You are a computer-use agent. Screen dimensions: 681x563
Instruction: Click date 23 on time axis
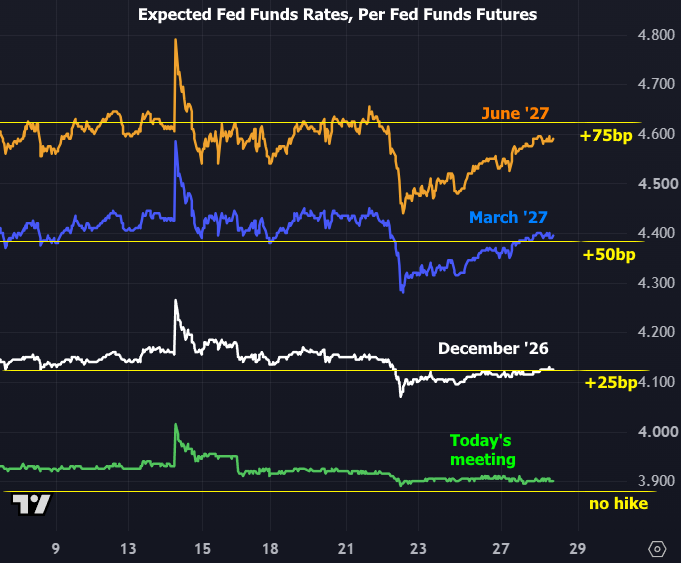[418, 549]
